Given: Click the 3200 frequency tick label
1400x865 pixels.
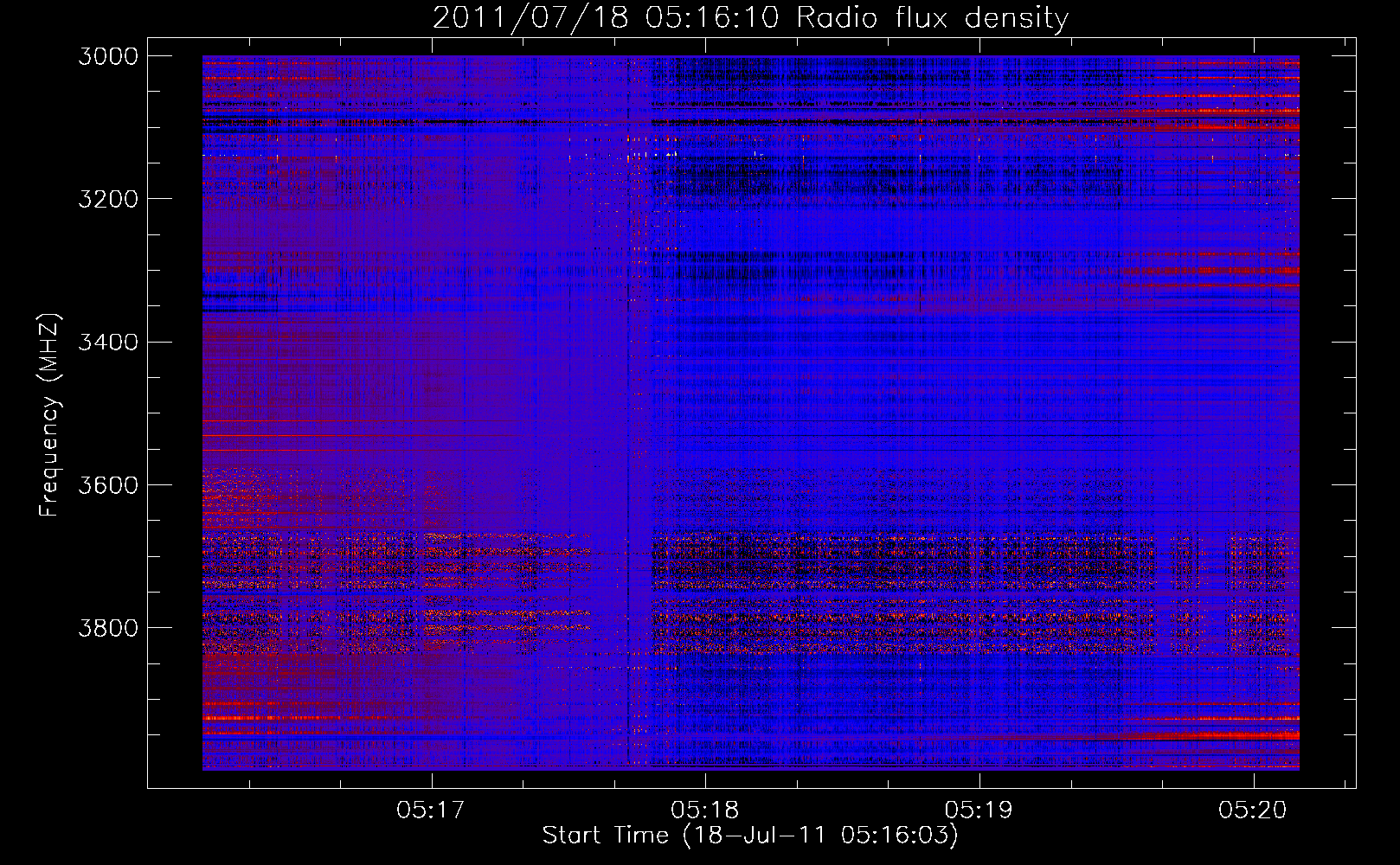Looking at the screenshot, I should click(x=108, y=199).
